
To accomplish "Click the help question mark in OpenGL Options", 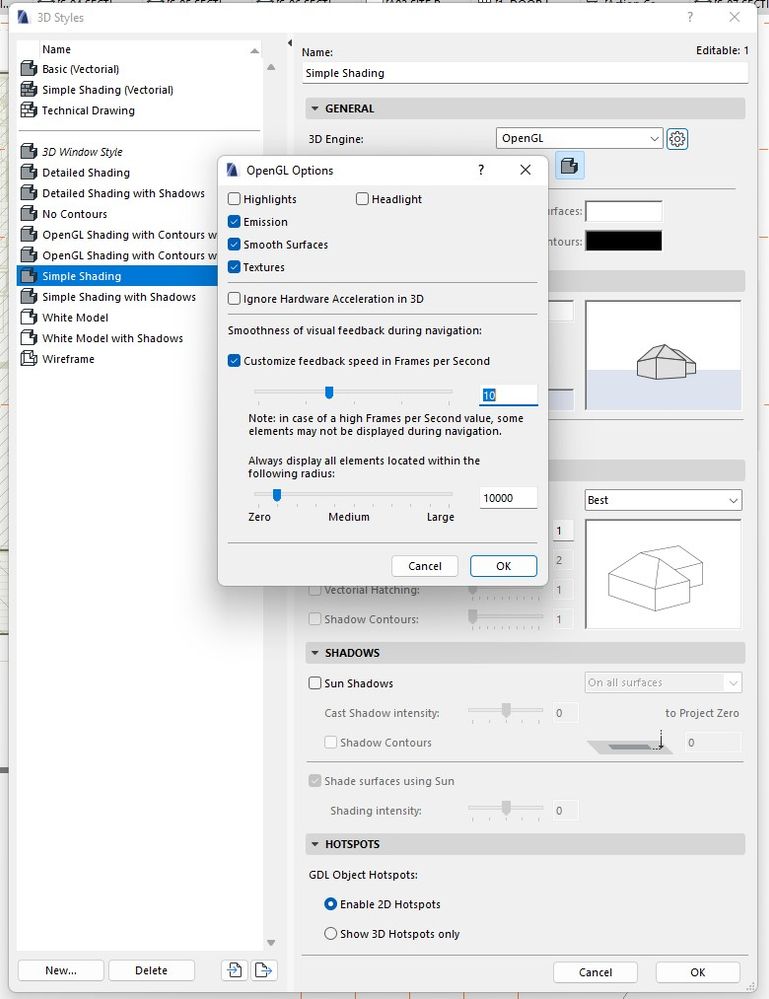I will (x=481, y=170).
